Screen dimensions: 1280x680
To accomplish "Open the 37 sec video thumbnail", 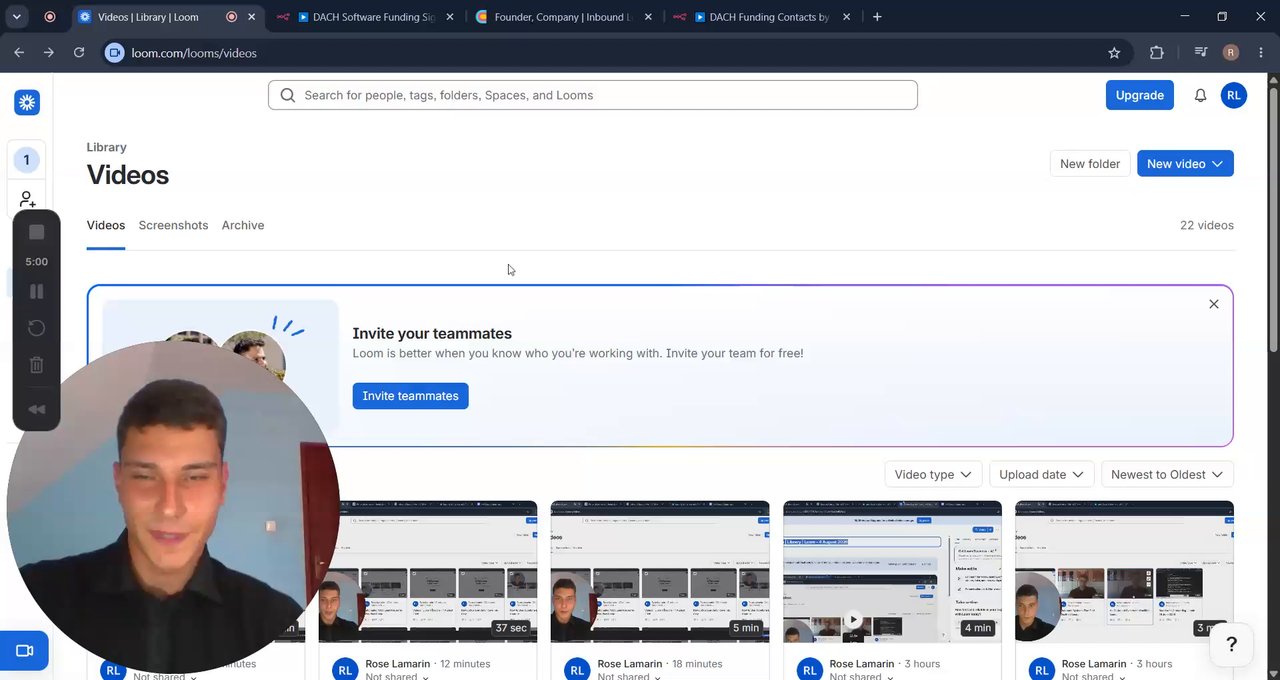I will [x=428, y=572].
